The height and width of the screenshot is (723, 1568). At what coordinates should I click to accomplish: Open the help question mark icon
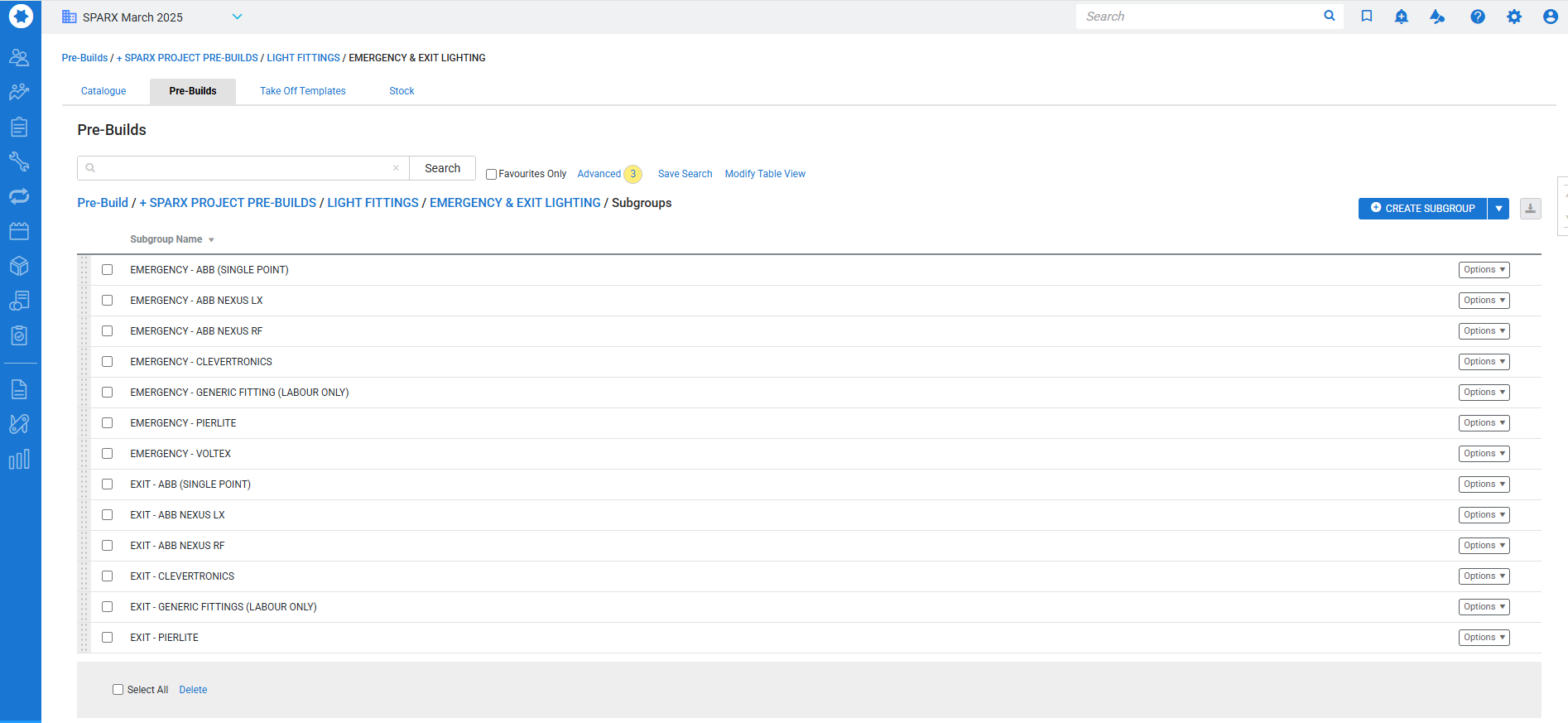tap(1478, 17)
